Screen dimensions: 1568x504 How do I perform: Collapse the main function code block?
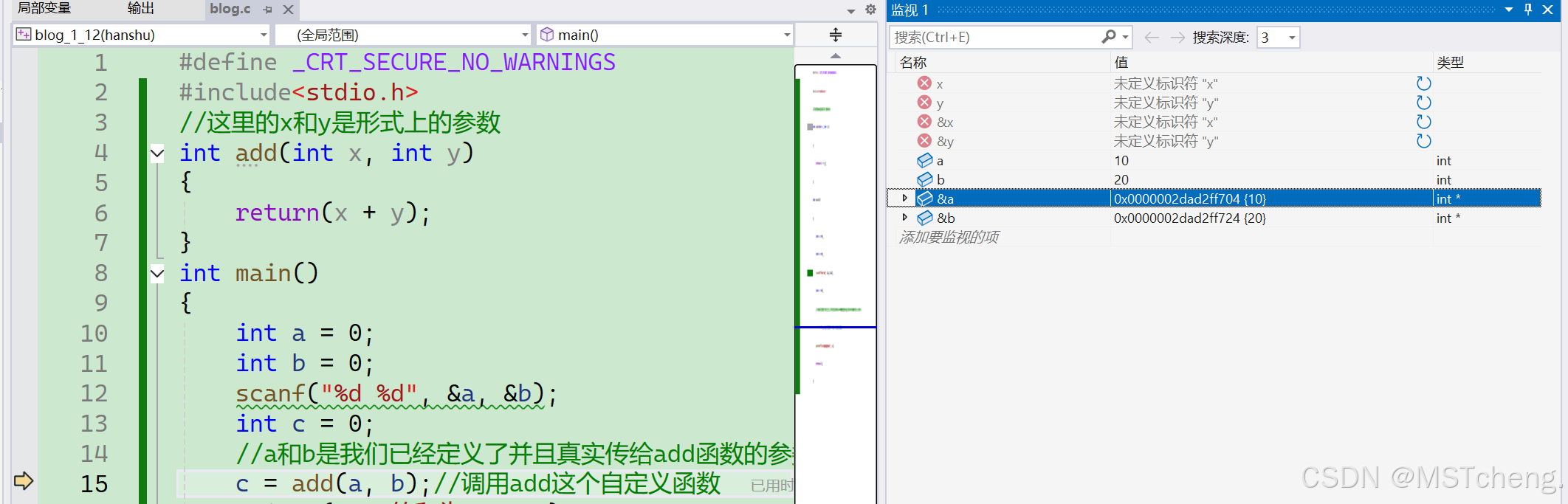(x=157, y=274)
